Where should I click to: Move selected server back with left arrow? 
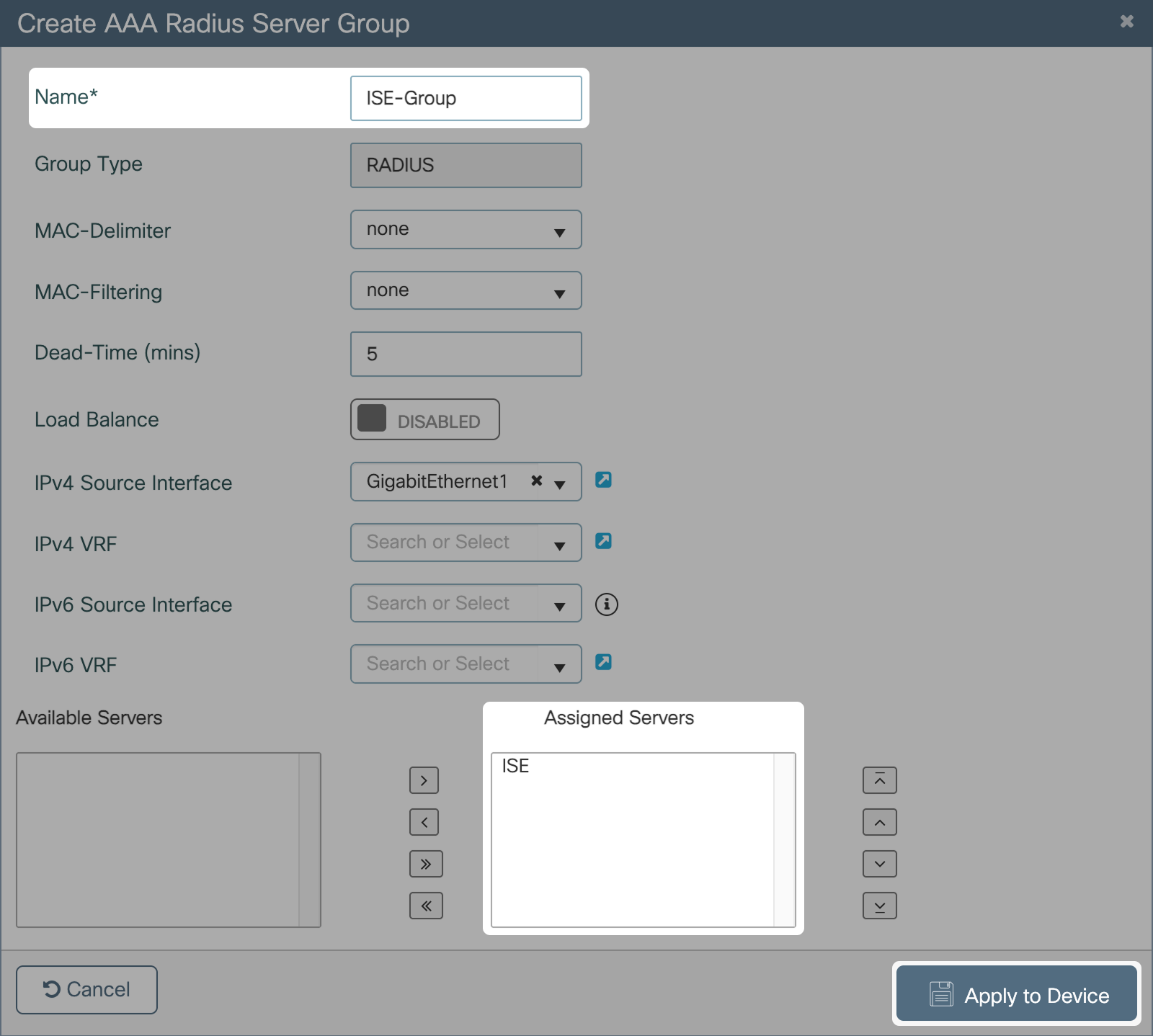click(424, 822)
